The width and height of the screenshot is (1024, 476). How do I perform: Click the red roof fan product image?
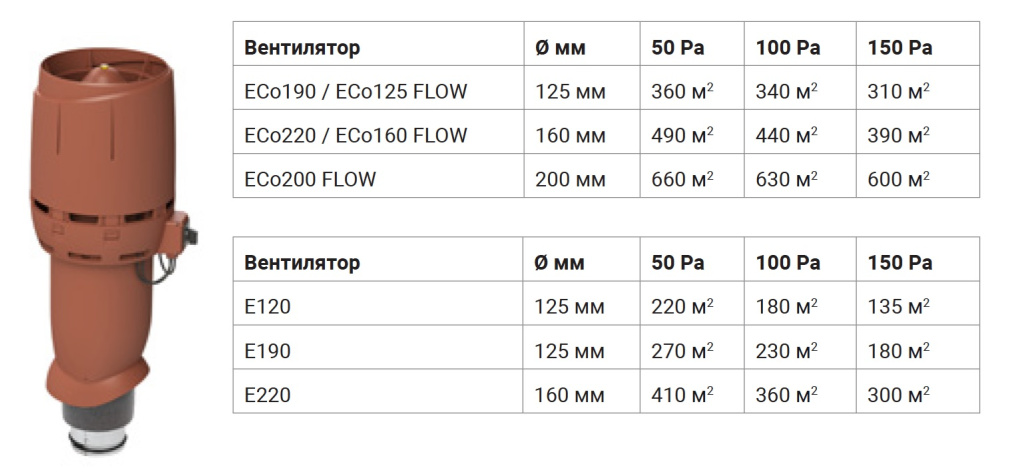[x=112, y=251]
